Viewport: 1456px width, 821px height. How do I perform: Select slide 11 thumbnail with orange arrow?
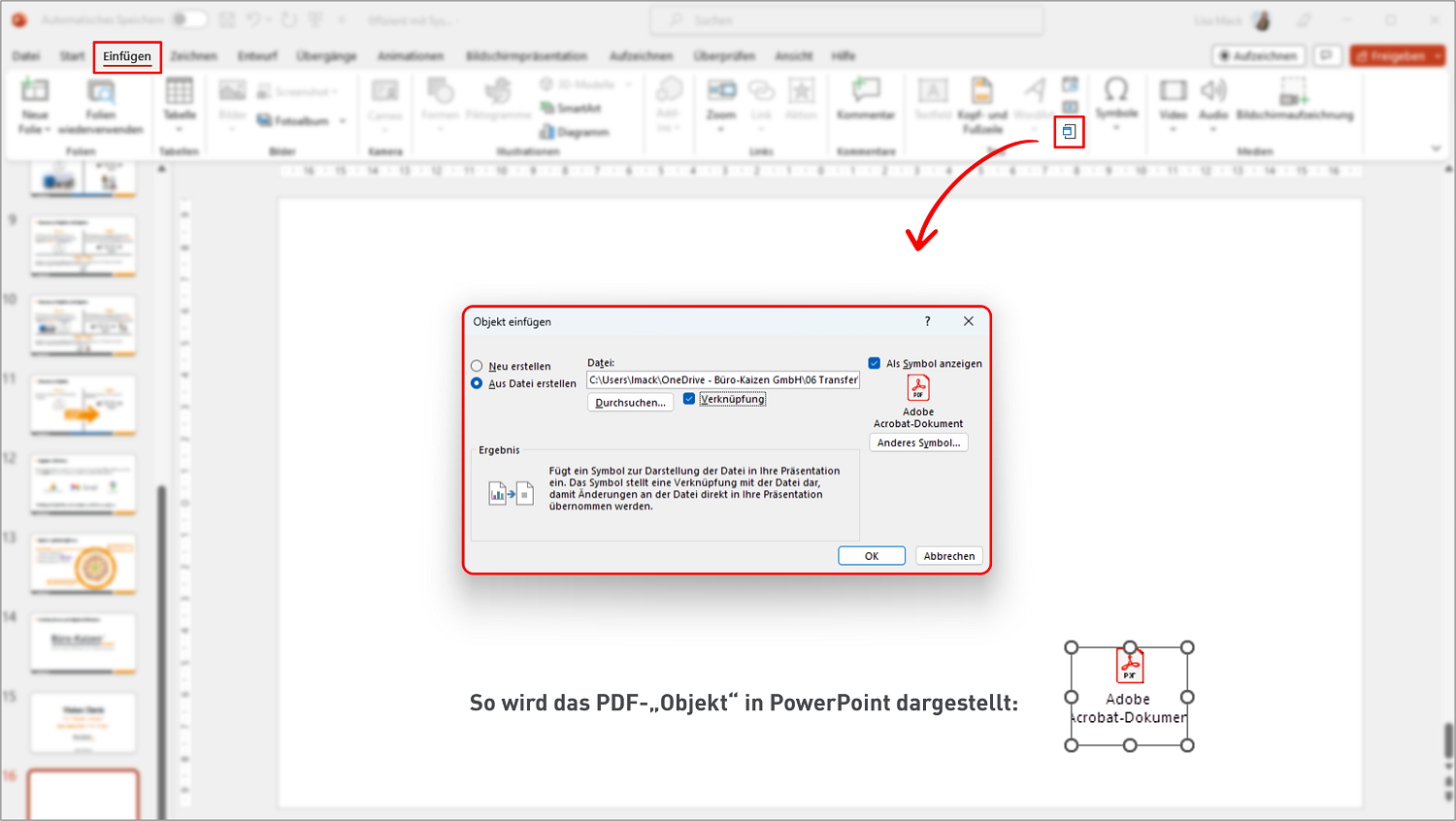point(83,405)
